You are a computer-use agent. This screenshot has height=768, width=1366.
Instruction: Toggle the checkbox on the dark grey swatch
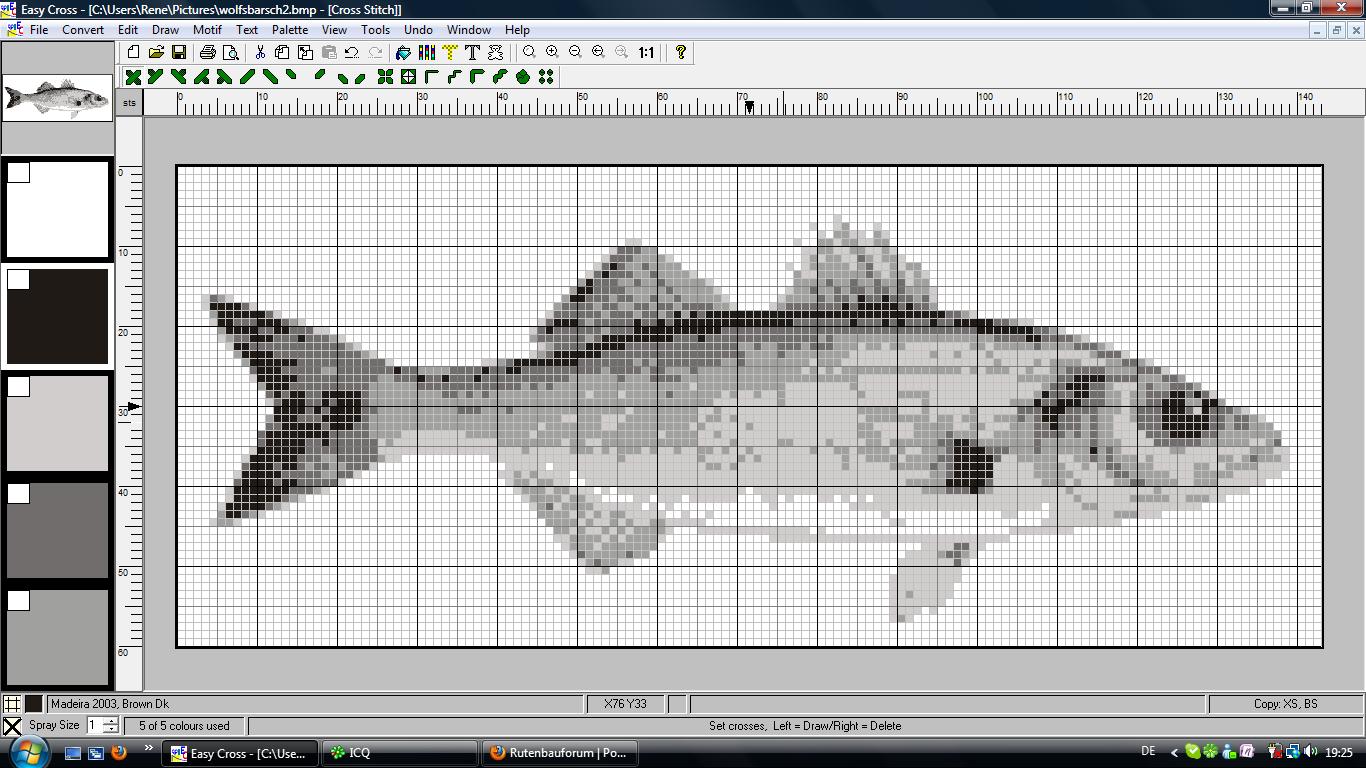point(19,494)
